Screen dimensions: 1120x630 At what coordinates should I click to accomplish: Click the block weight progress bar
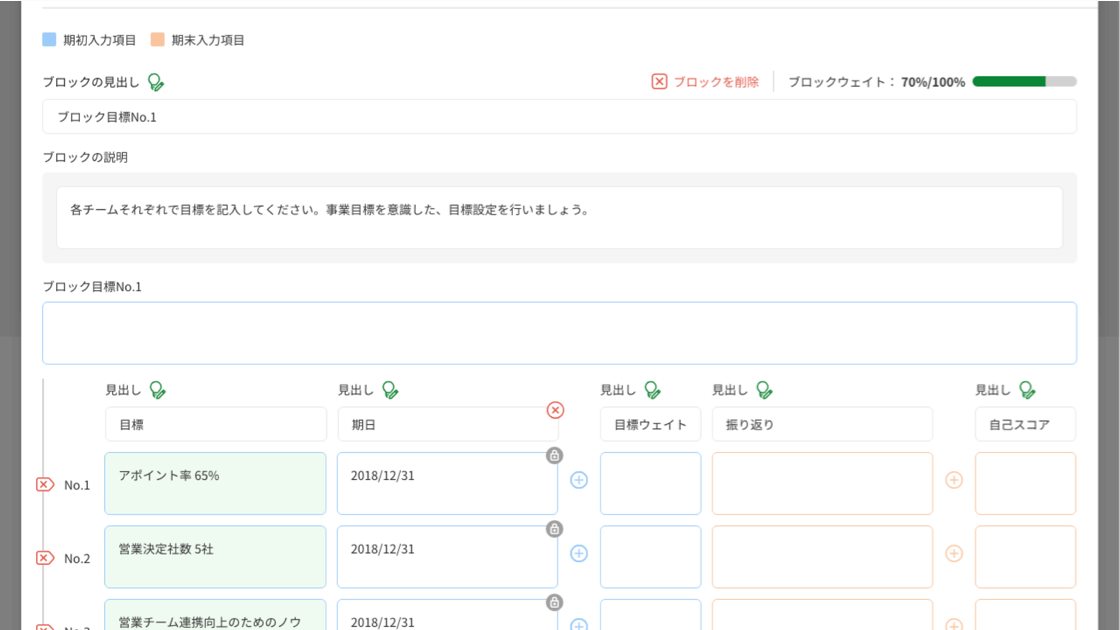point(1024,82)
